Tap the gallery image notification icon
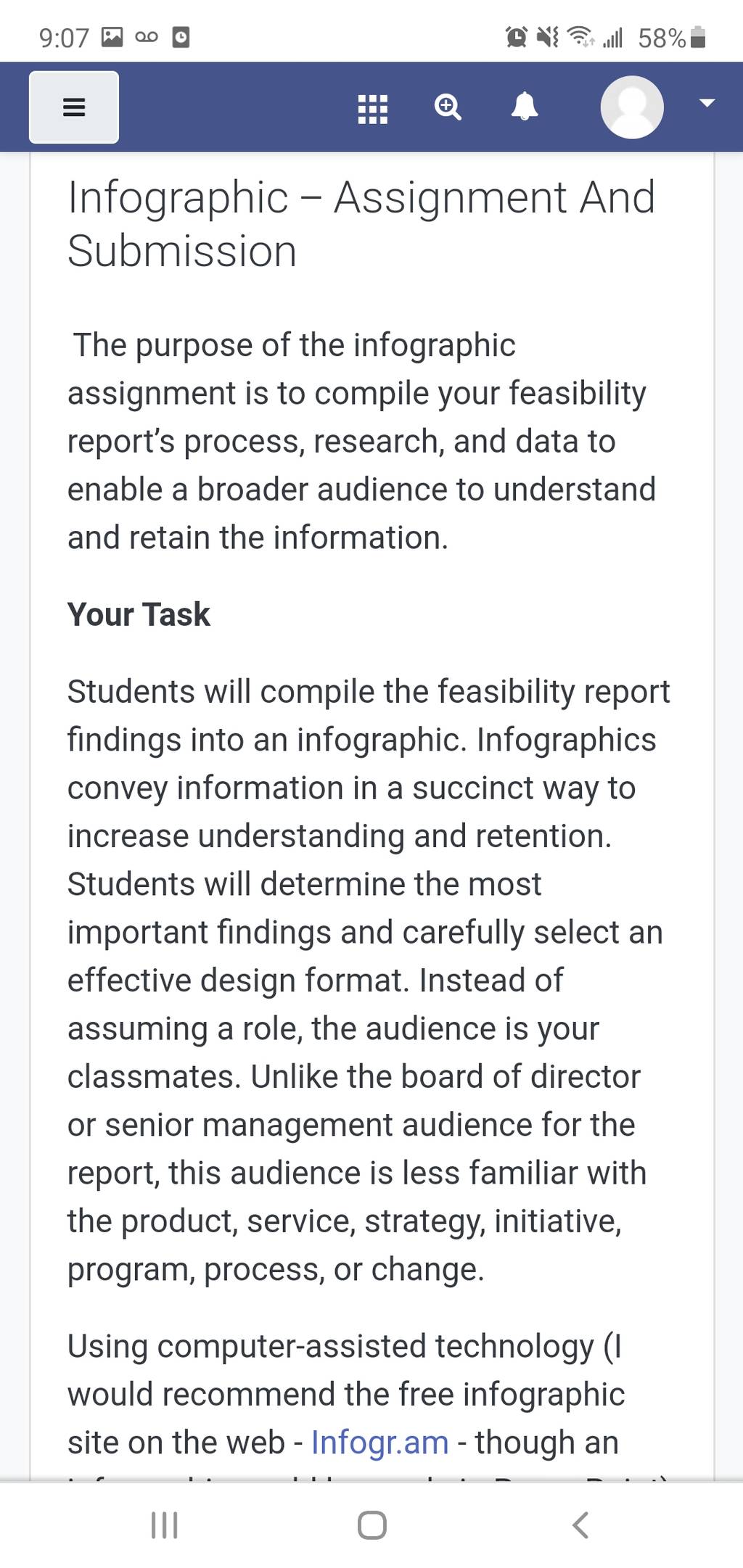 (112, 37)
